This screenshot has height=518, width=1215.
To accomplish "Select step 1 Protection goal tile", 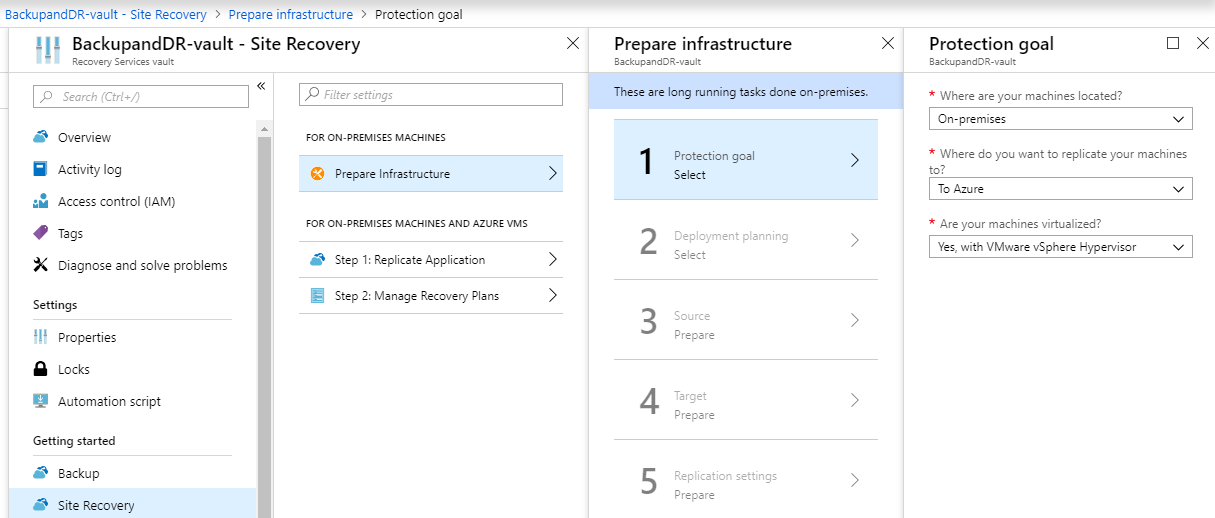I will pos(746,160).
